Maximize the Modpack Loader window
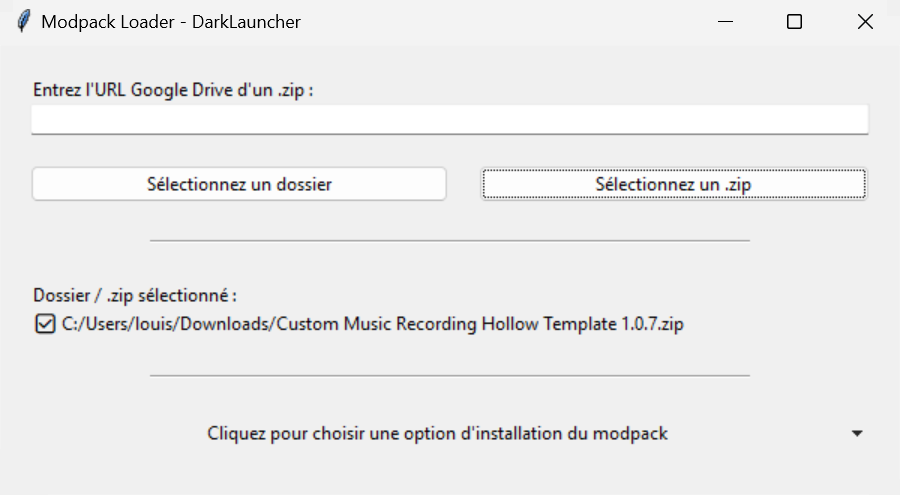Viewport: 900px width, 495px height. [x=795, y=21]
